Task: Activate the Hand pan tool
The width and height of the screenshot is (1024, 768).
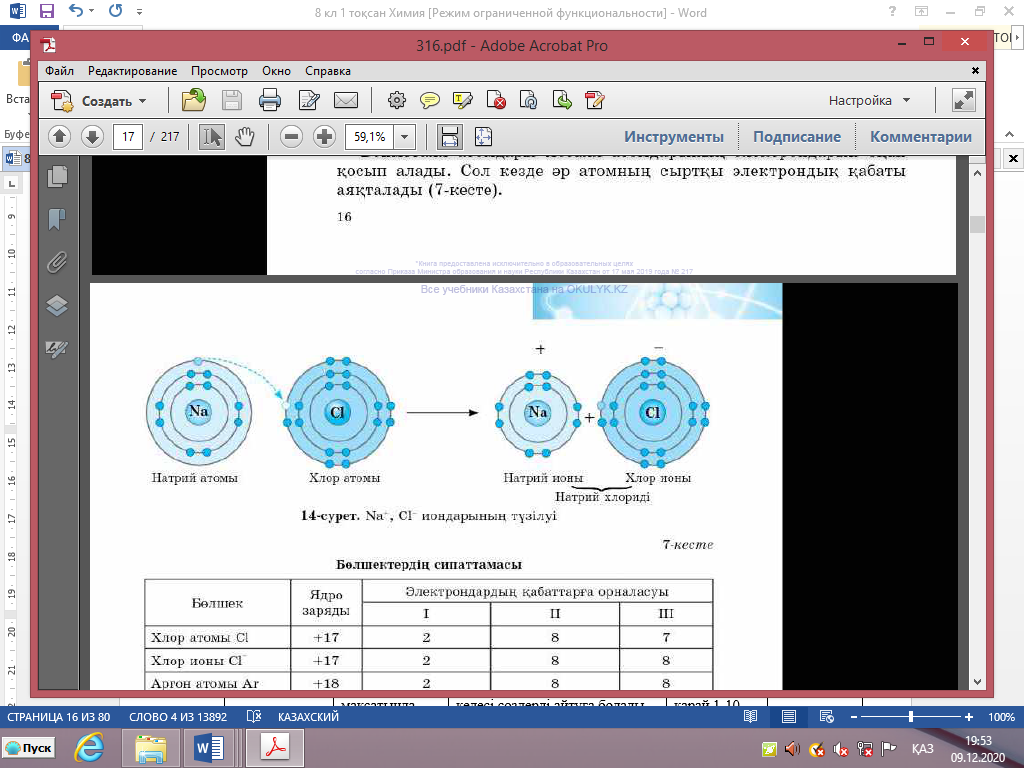Action: 245,137
